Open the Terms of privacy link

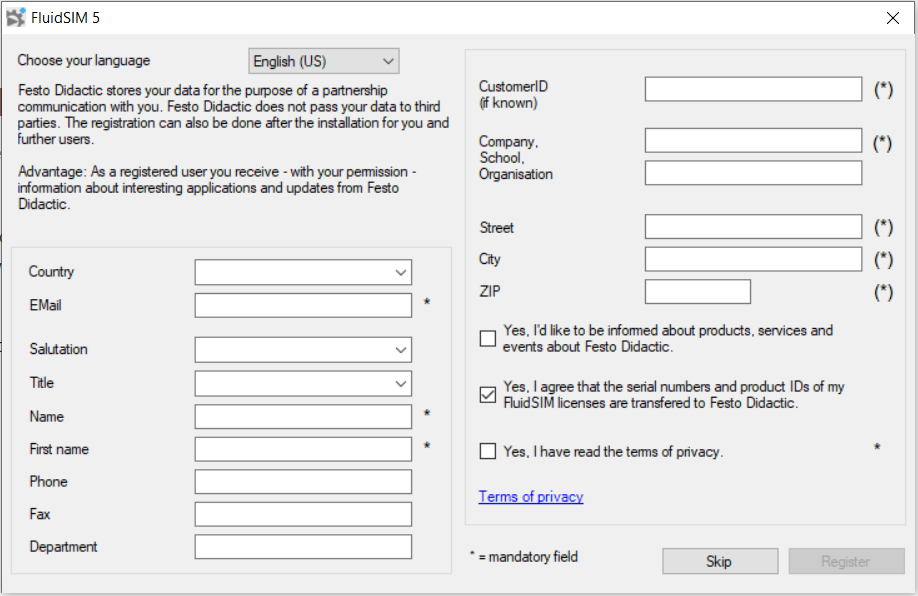pyautogui.click(x=531, y=496)
